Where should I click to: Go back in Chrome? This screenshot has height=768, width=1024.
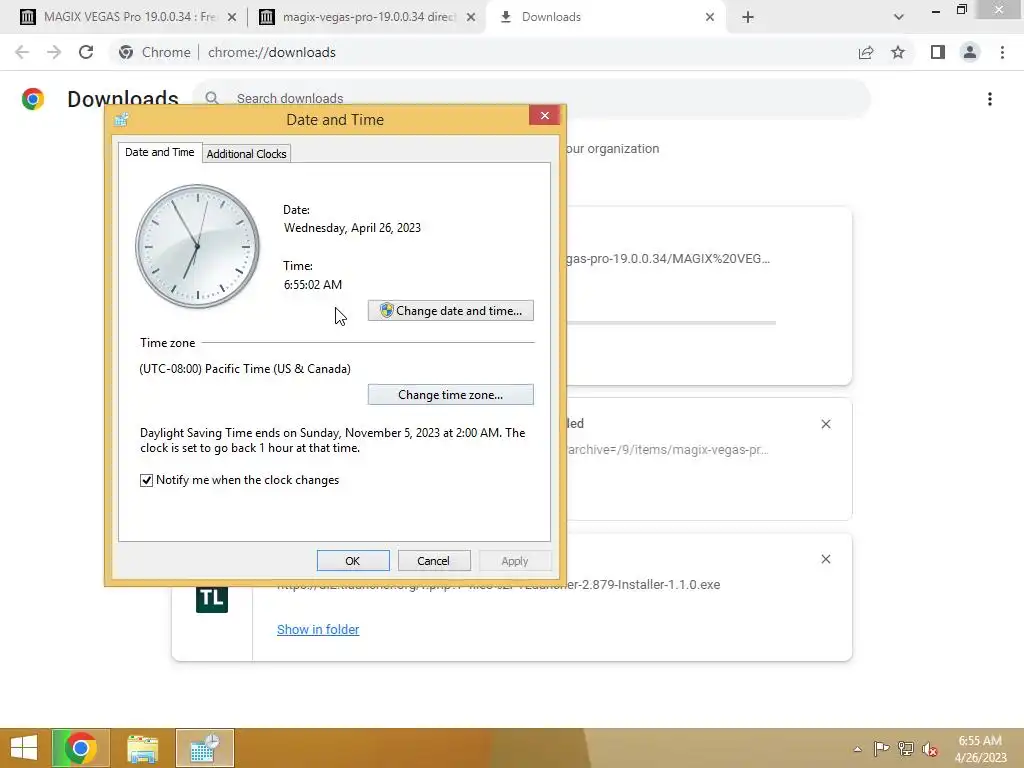pos(22,52)
